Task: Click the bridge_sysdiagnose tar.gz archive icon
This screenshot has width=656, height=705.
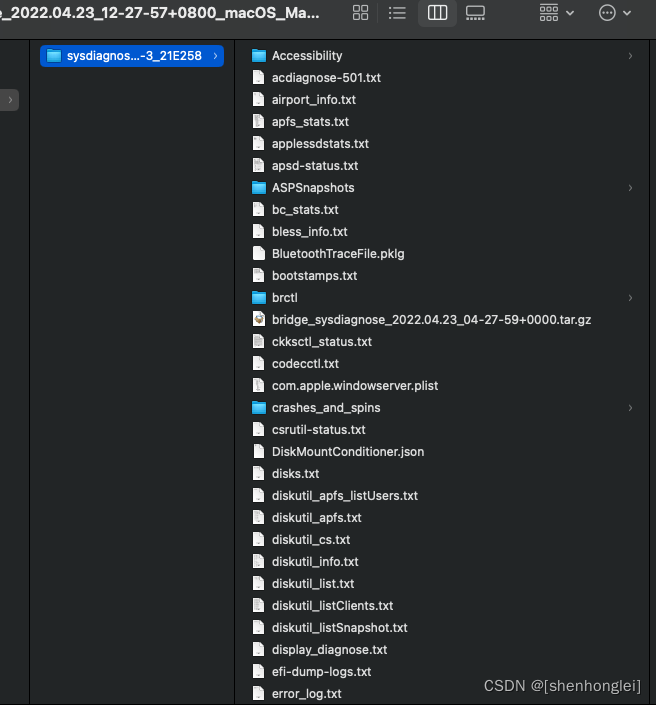Action: tap(259, 320)
